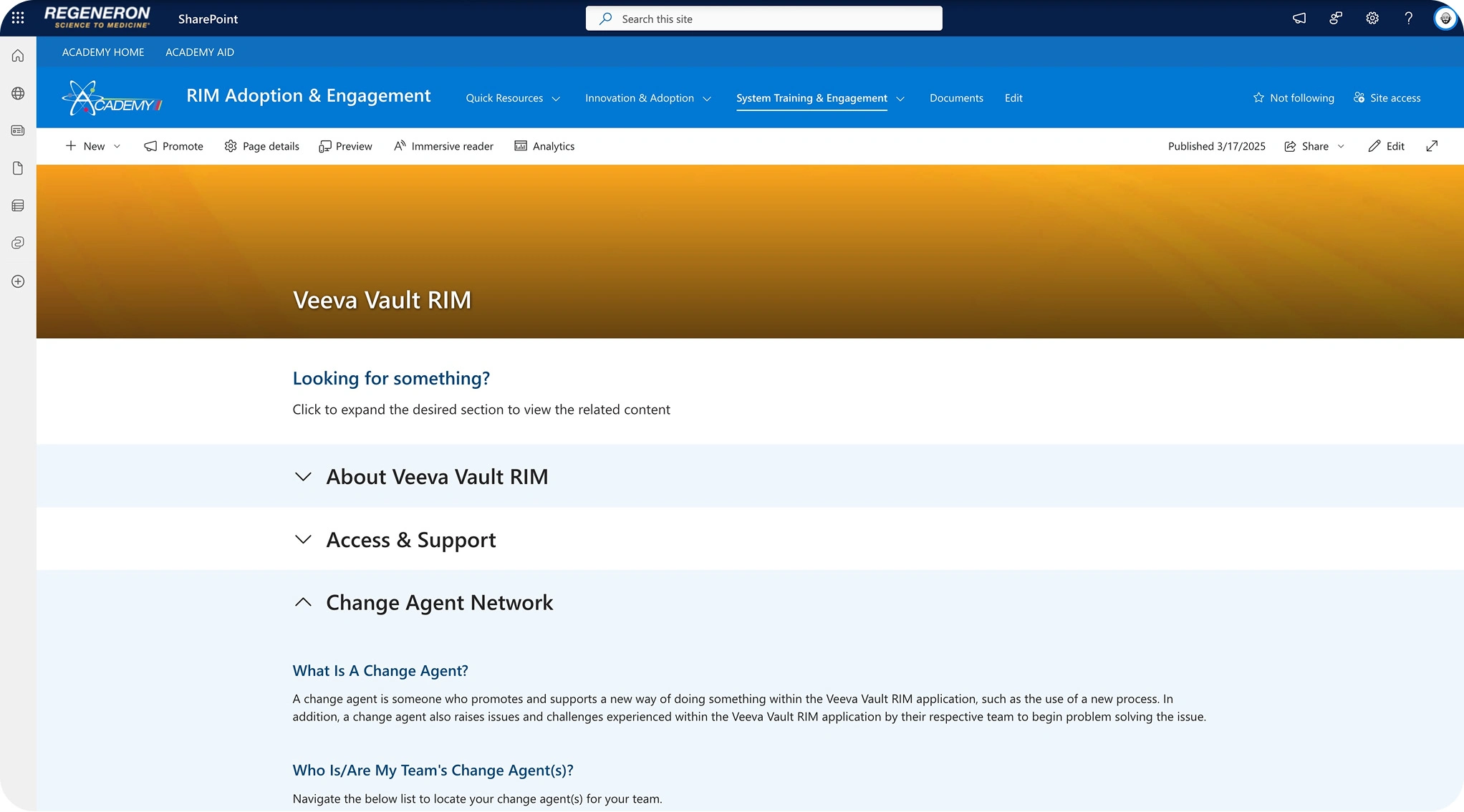Click the Preview toolbar button

[x=345, y=146]
